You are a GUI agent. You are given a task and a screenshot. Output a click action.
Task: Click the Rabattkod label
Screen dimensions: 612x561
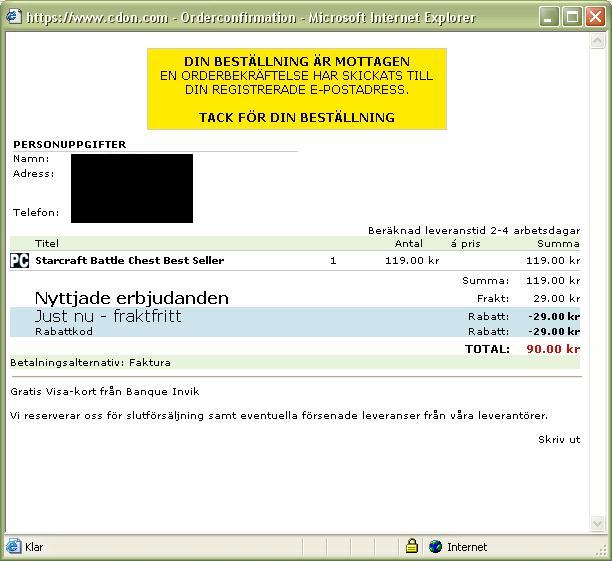tap(64, 331)
